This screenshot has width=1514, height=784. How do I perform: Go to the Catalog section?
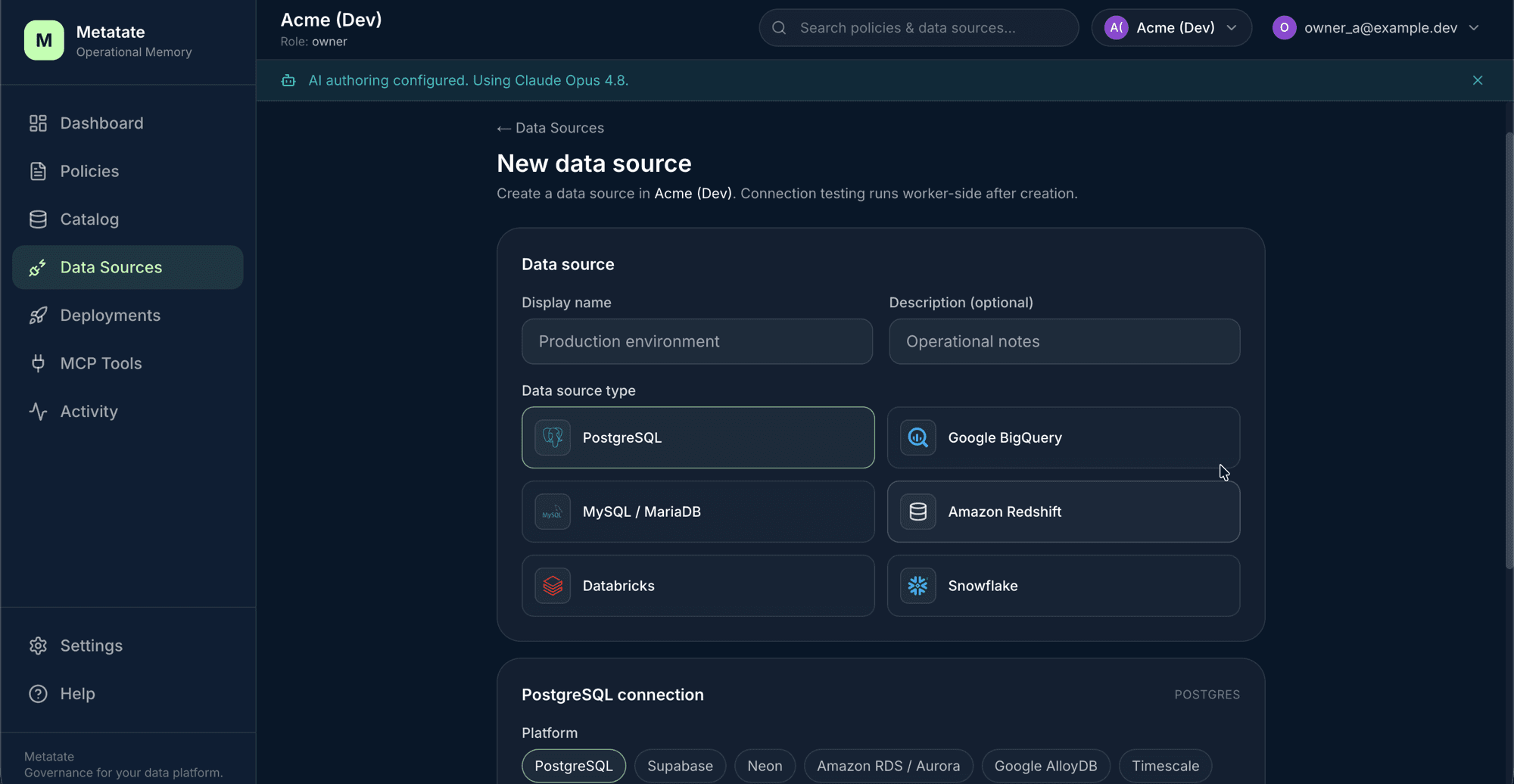pos(128,219)
